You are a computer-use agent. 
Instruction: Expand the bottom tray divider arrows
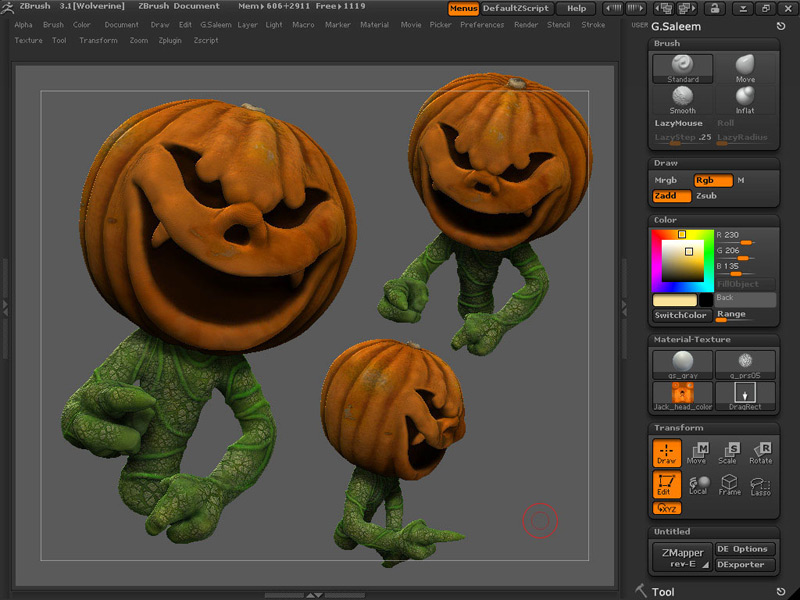pos(314,595)
